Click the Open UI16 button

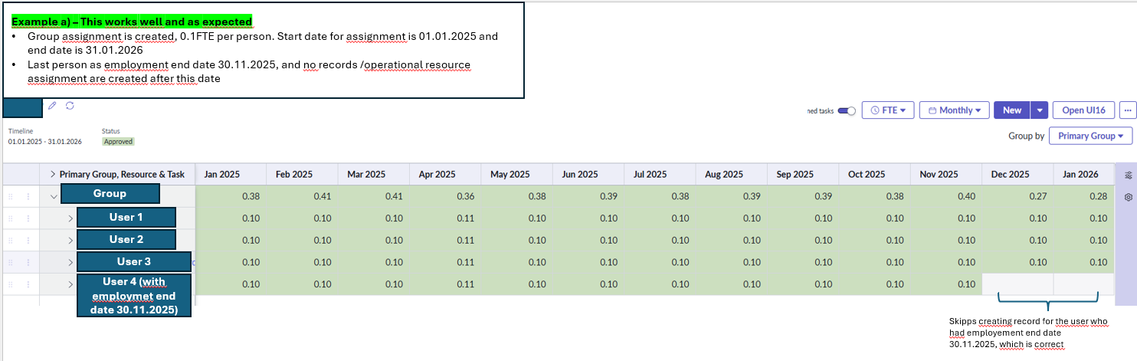1083,110
